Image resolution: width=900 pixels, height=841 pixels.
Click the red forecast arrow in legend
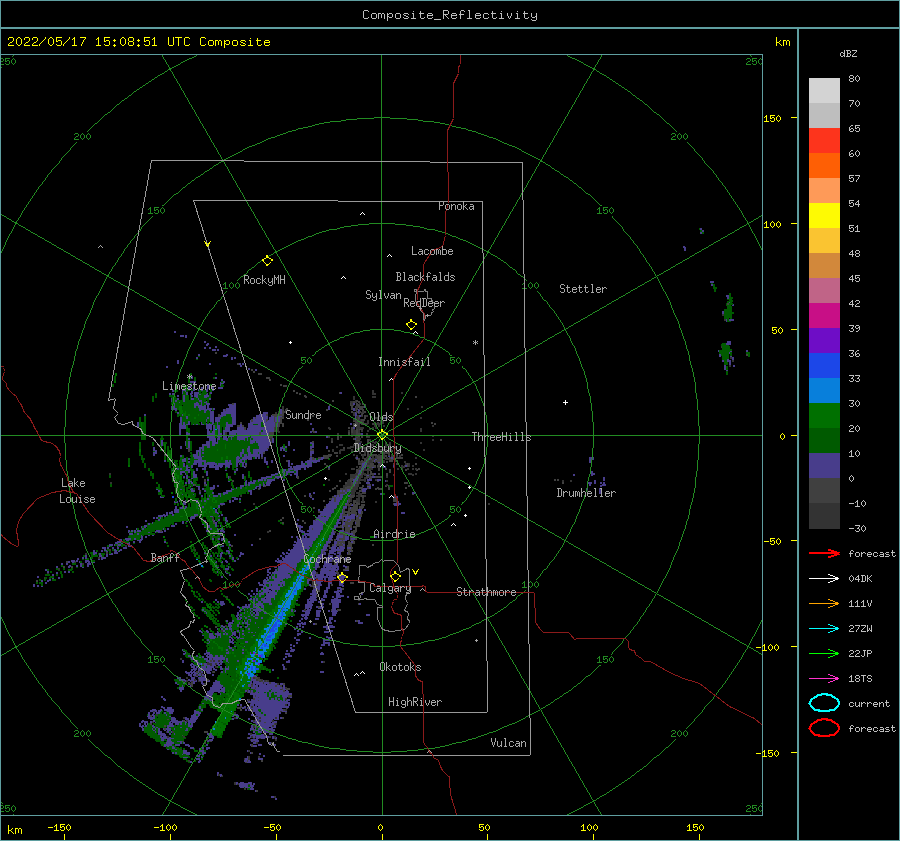[x=824, y=553]
